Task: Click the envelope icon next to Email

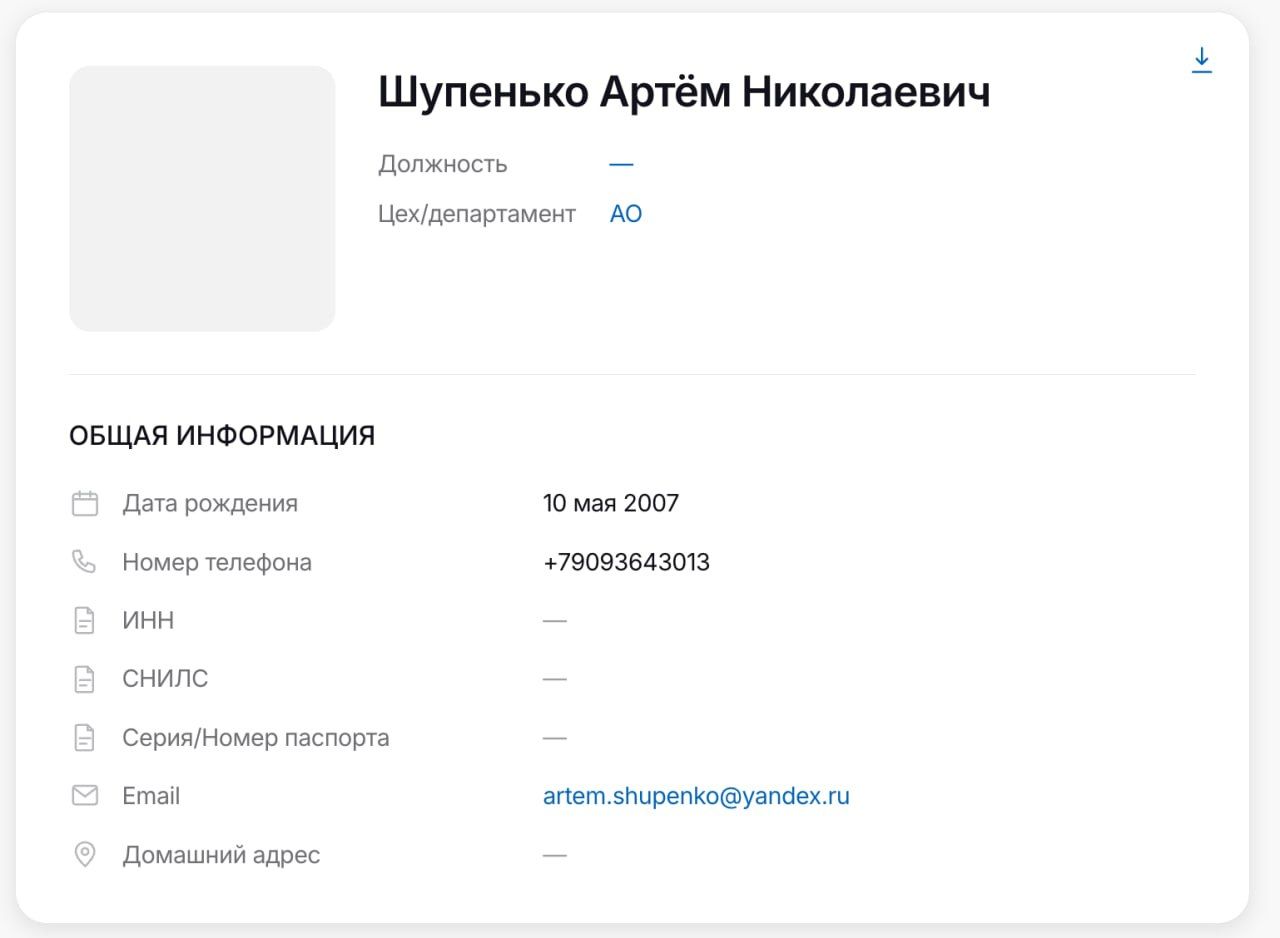Action: (85, 796)
